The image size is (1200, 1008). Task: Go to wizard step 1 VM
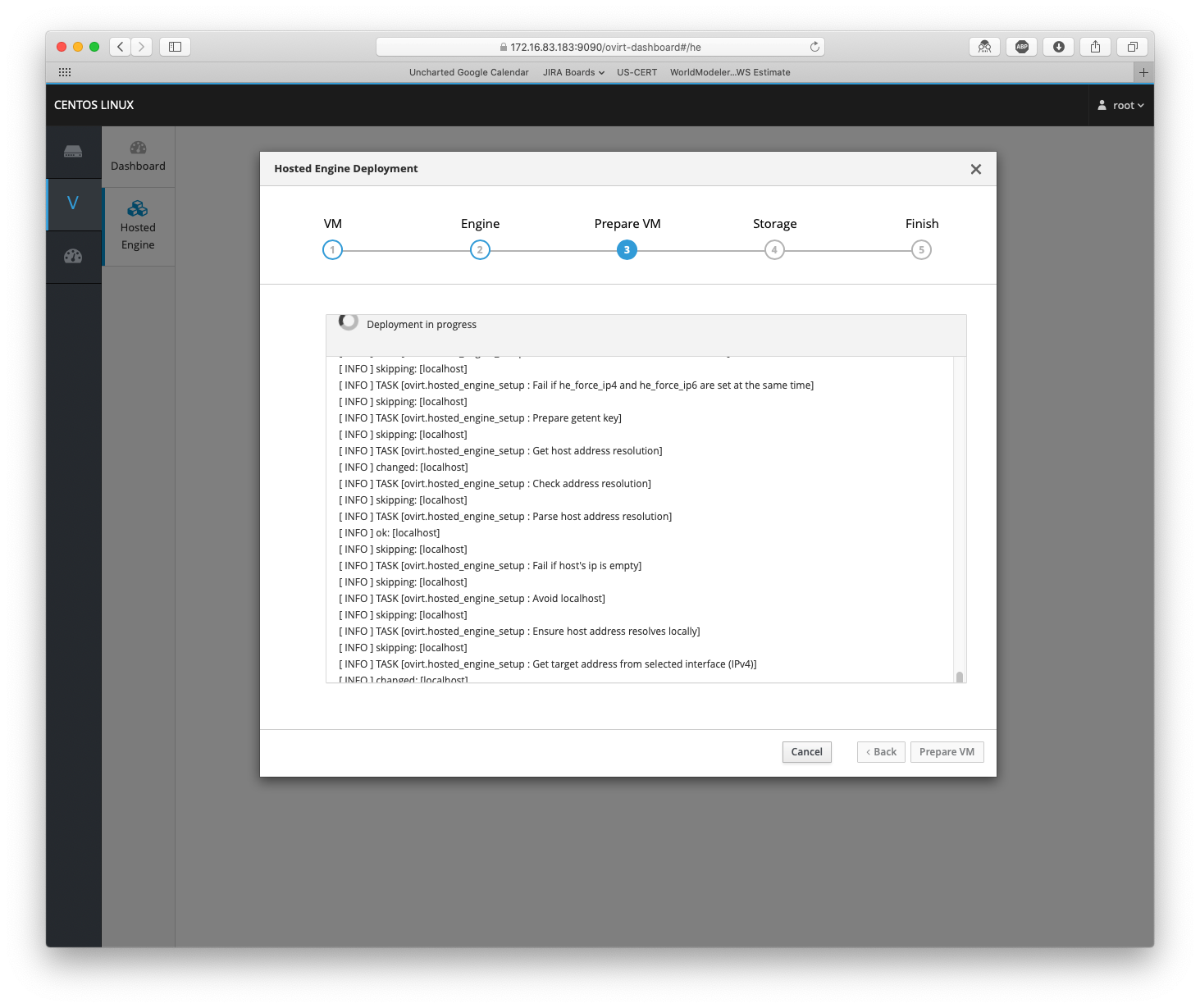pos(332,249)
